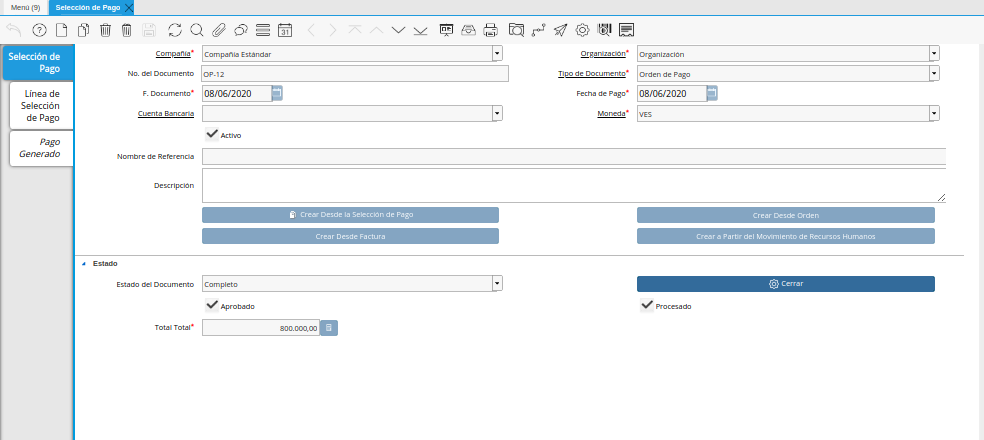Toggle grid view with stacked lines icon
The image size is (984, 440).
point(263,30)
